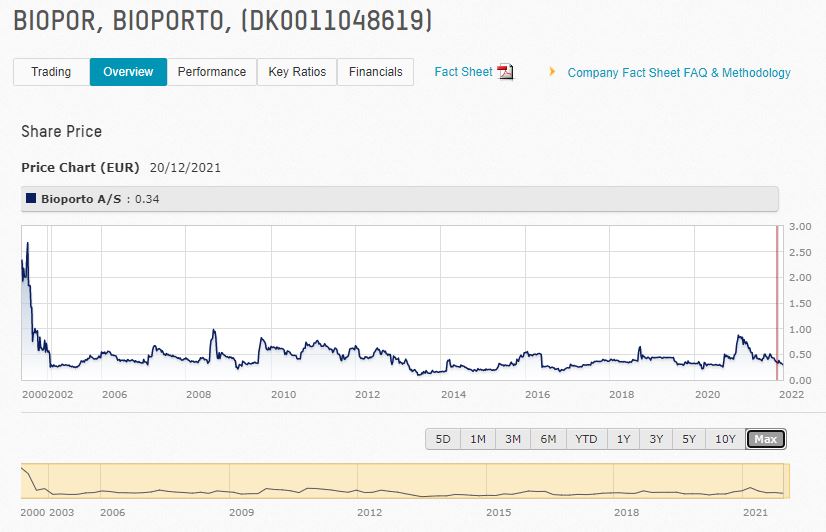The width and height of the screenshot is (826, 532).
Task: Open the Fact Sheet link
Action: tap(463, 72)
